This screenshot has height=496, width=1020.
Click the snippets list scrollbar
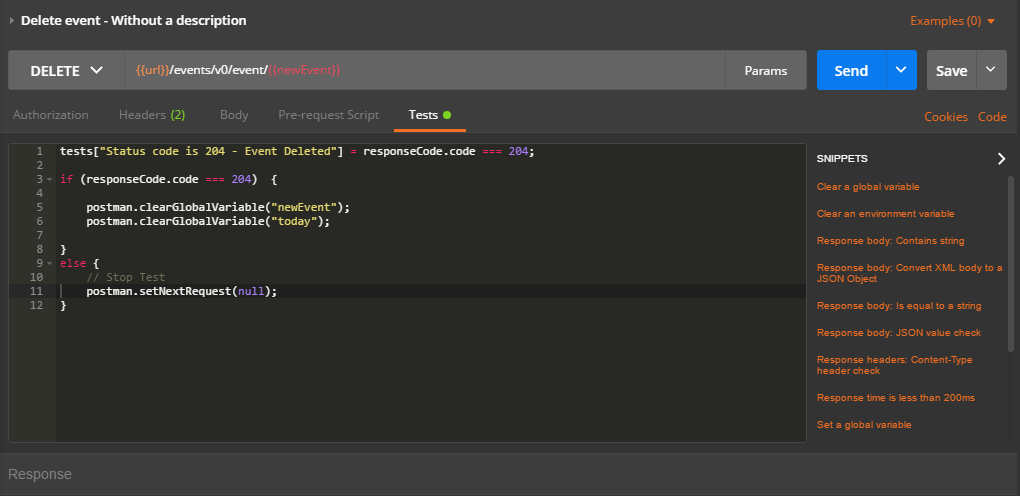point(1010,263)
